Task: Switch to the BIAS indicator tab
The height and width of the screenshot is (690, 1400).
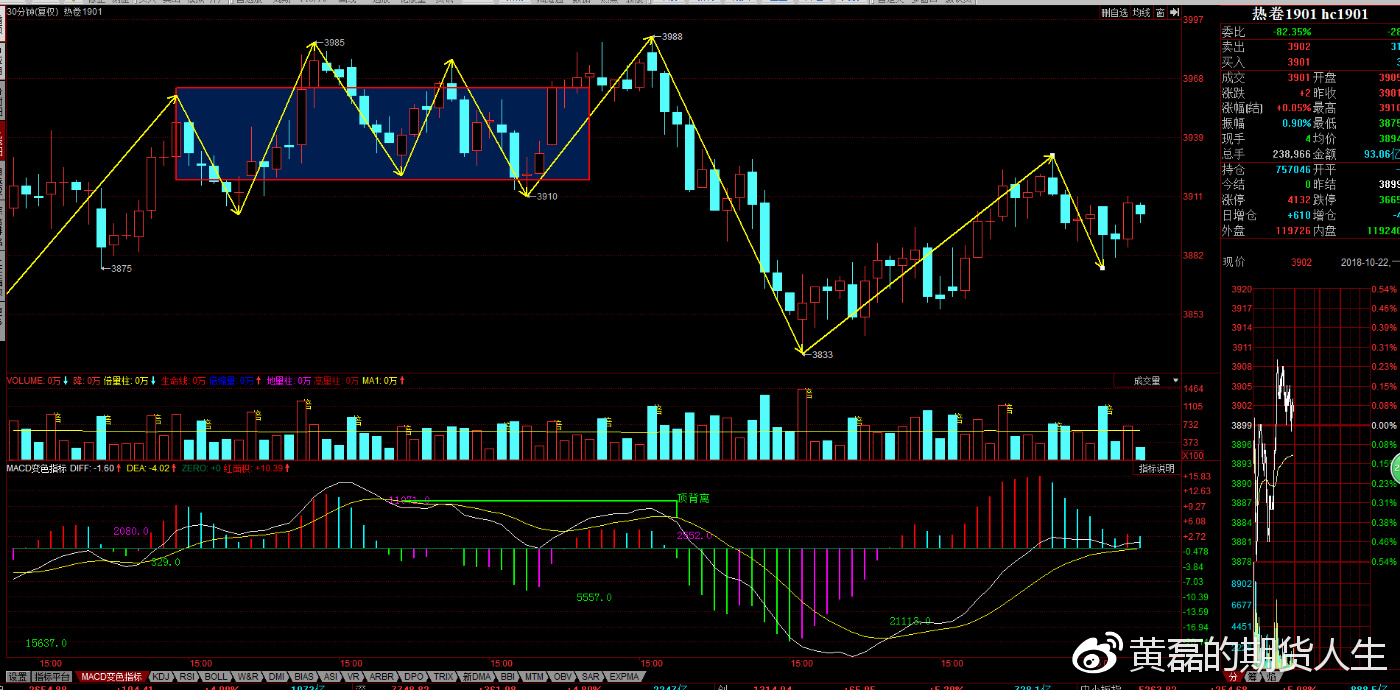Action: 304,677
